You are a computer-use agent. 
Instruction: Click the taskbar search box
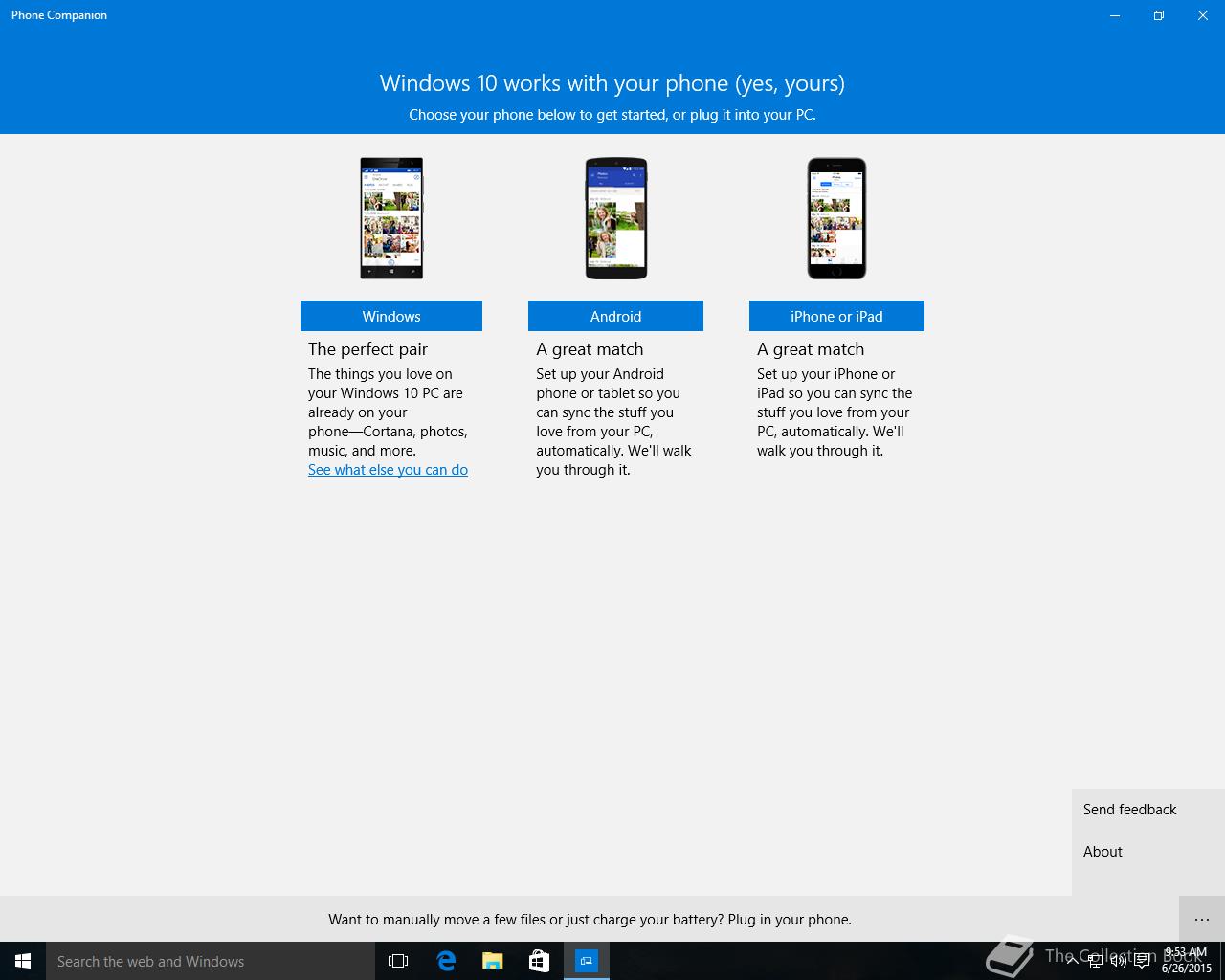pyautogui.click(x=211, y=961)
